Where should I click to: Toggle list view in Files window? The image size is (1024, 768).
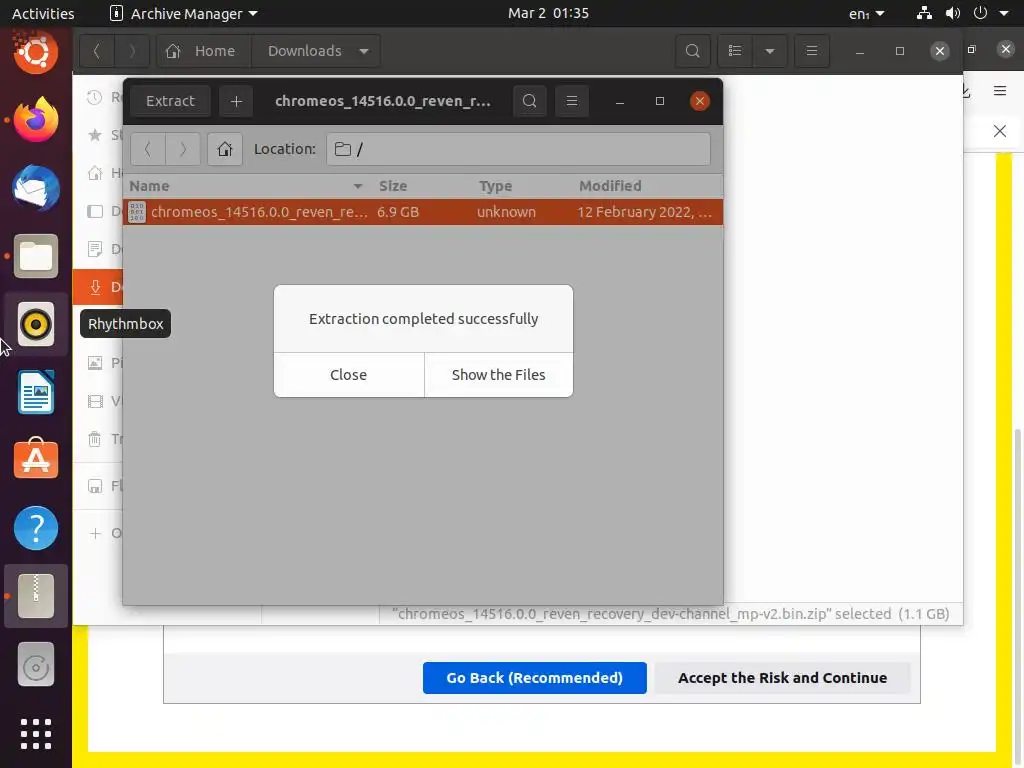click(x=735, y=51)
